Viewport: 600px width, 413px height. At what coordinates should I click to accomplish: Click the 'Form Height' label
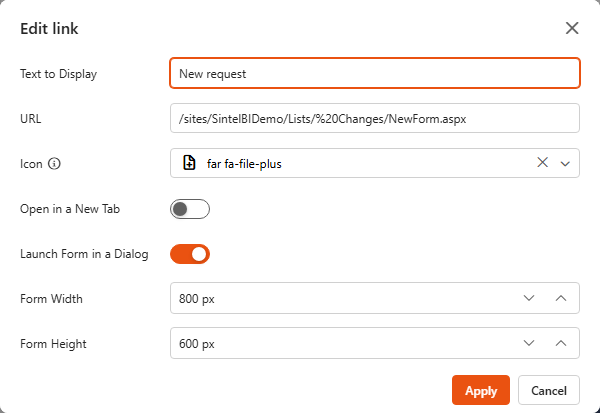click(53, 344)
